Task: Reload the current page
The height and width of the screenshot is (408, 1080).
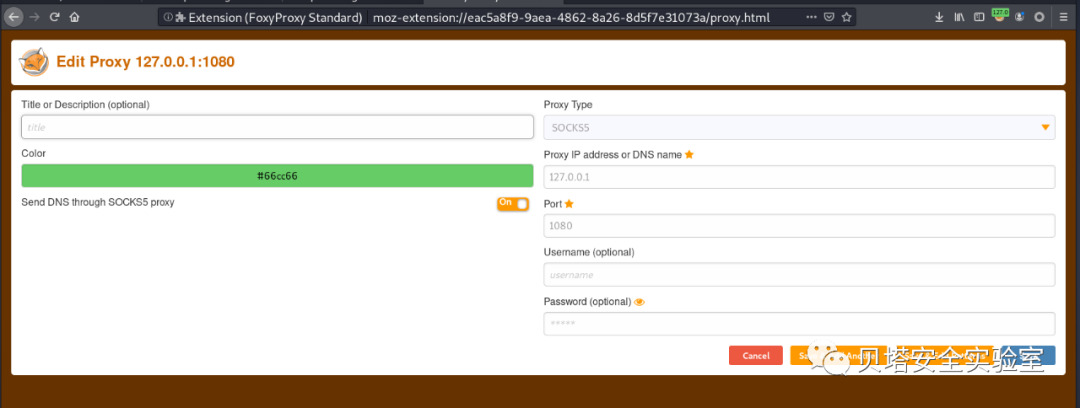Action: tap(54, 17)
